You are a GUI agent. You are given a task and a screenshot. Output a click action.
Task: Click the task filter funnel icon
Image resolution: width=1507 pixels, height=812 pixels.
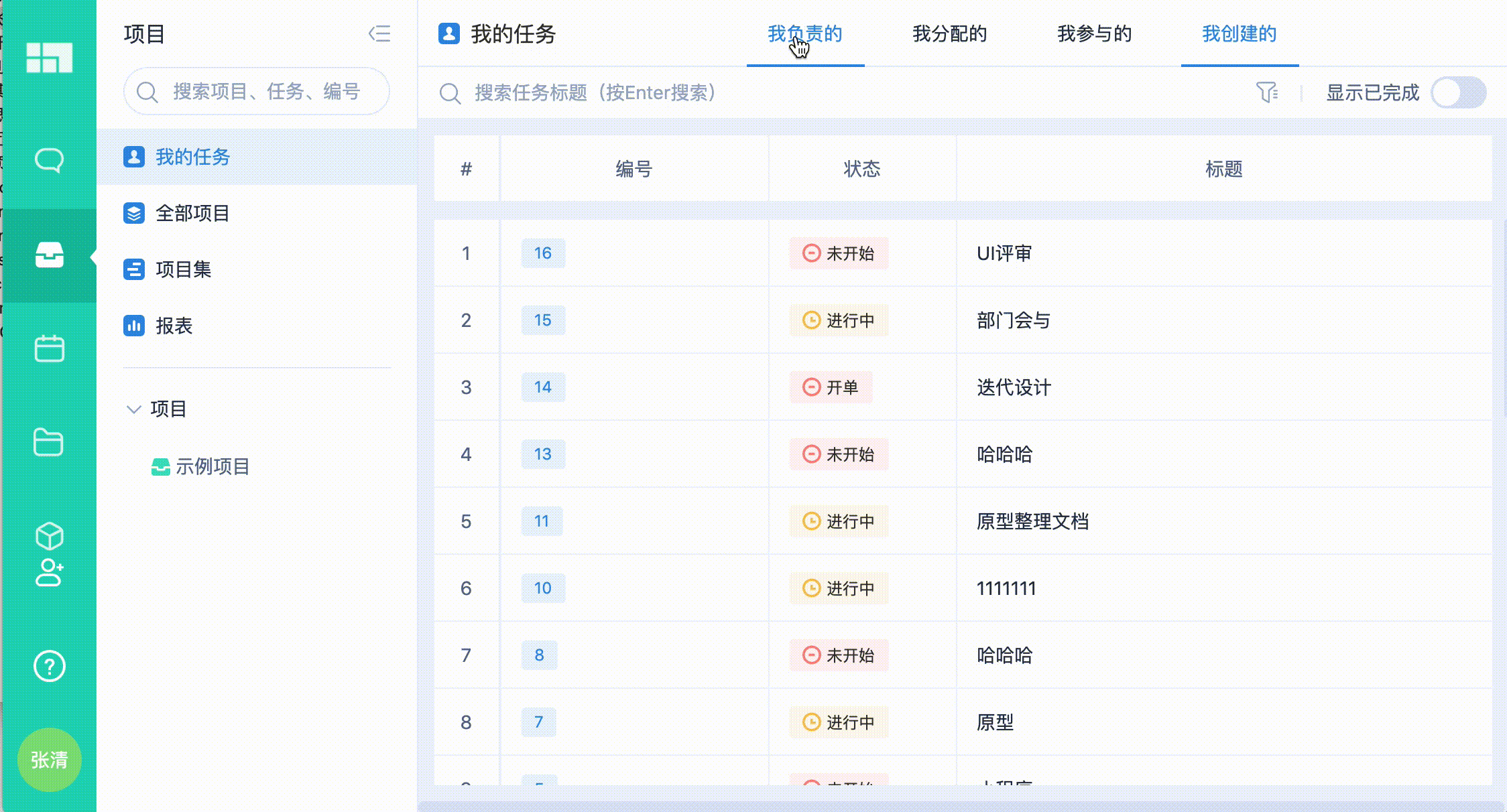click(x=1266, y=92)
